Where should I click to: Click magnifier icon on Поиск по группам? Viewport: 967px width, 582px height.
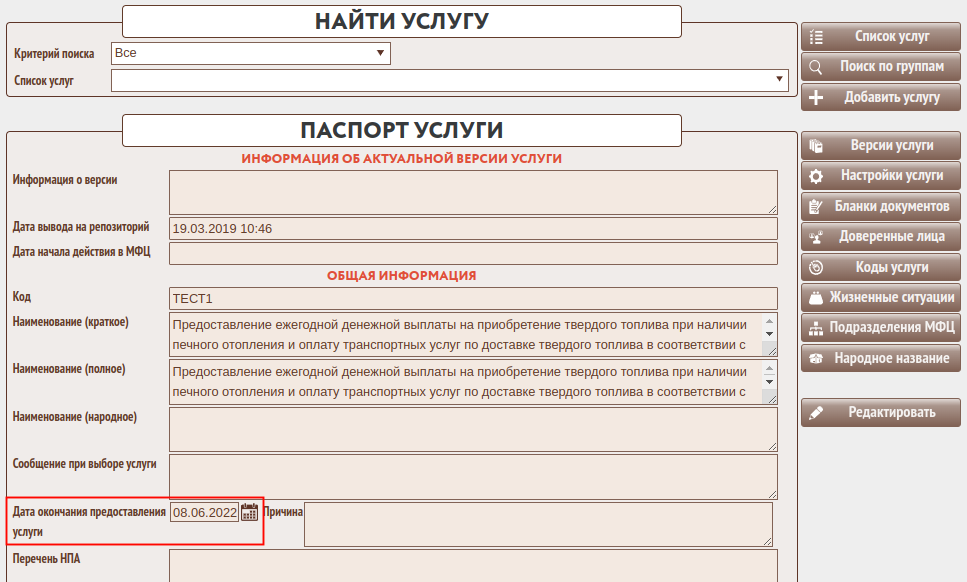click(x=816, y=67)
